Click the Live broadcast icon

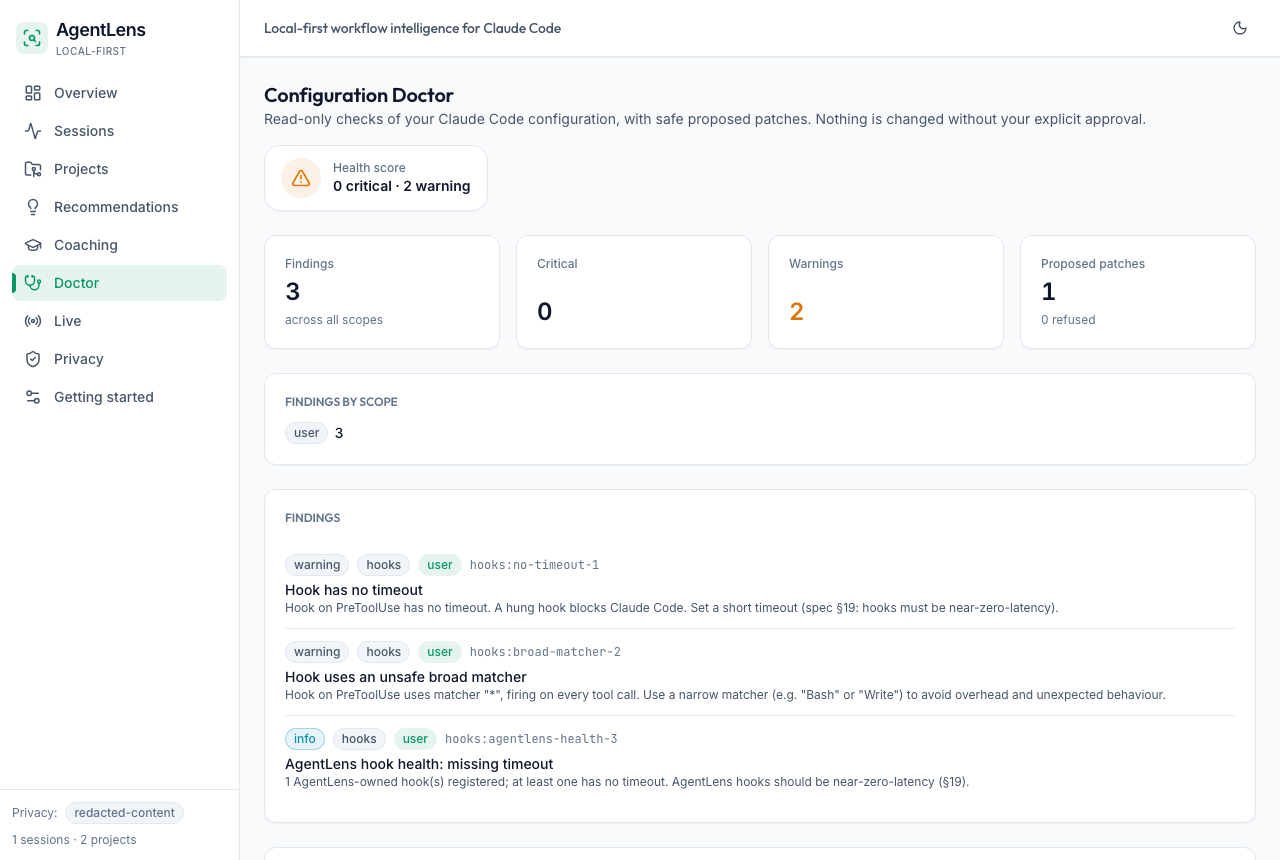pyautogui.click(x=33, y=321)
